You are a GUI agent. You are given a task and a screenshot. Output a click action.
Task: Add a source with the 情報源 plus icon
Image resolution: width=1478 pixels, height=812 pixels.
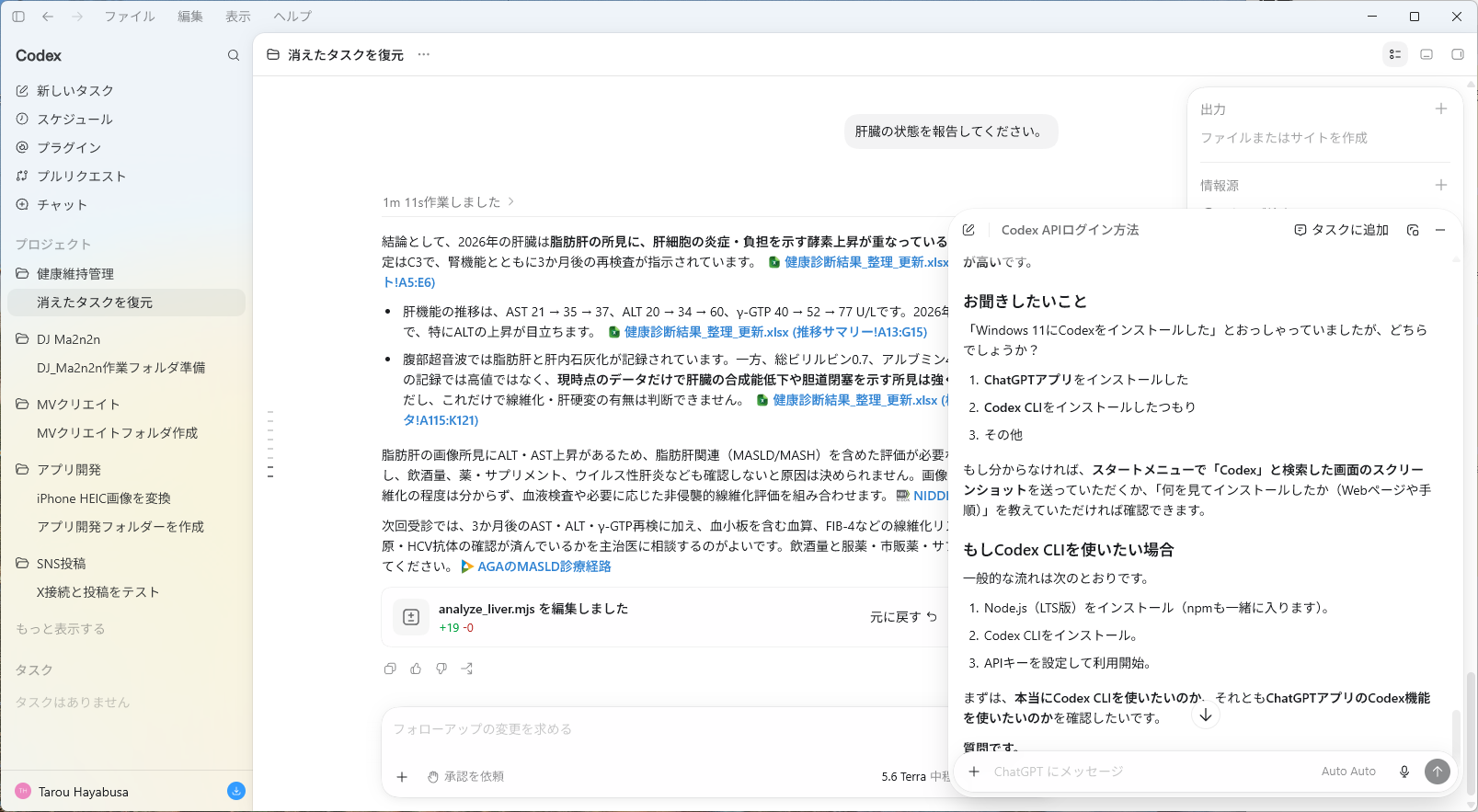click(1441, 185)
